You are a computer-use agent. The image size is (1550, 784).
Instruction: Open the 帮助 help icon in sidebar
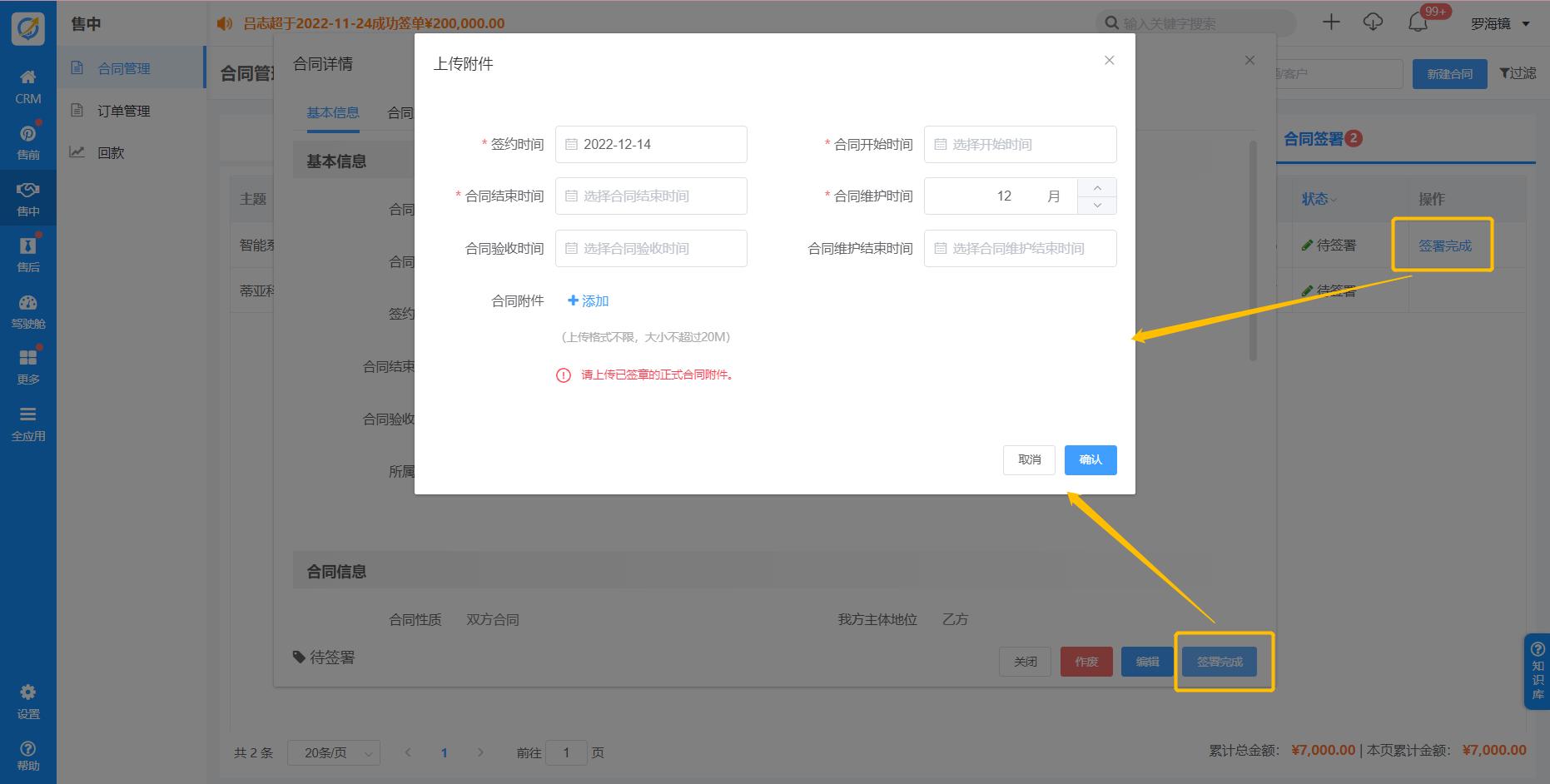[x=27, y=749]
